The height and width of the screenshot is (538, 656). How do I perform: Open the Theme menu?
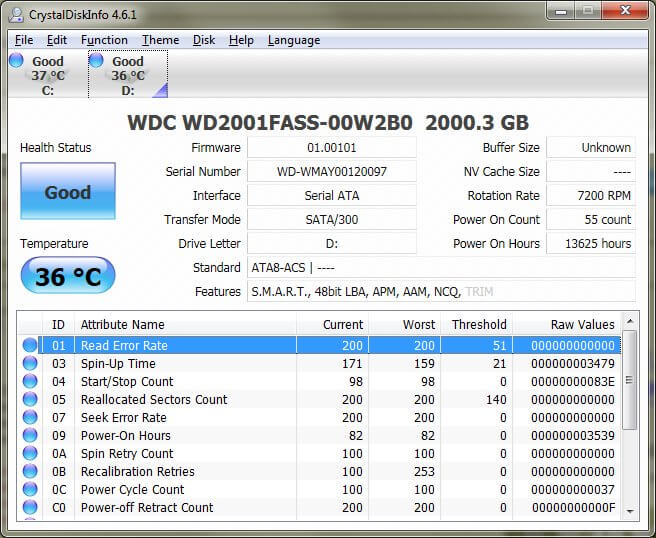pos(160,40)
